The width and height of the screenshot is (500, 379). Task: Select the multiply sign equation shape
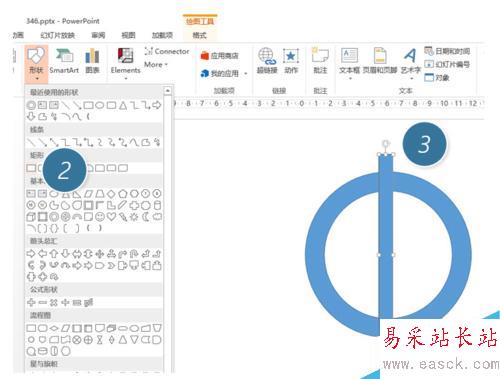[54, 302]
